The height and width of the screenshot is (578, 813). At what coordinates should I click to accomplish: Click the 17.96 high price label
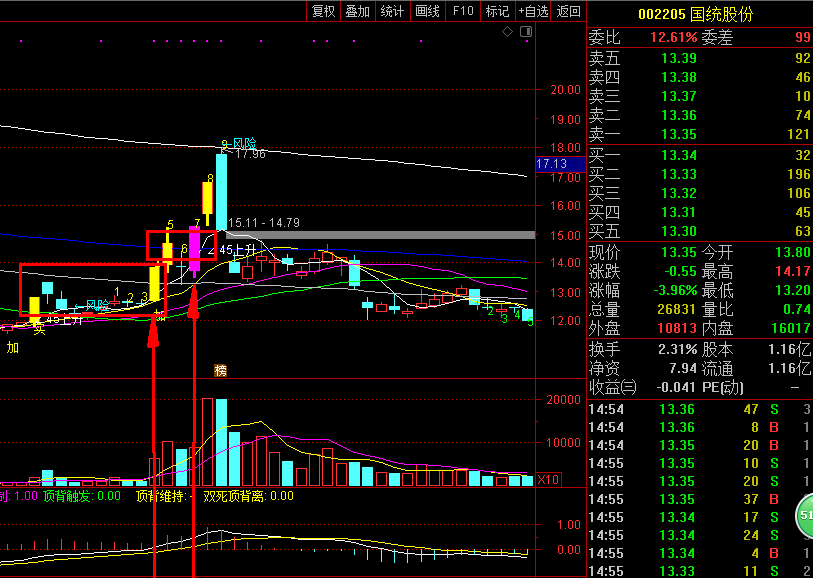(248, 154)
